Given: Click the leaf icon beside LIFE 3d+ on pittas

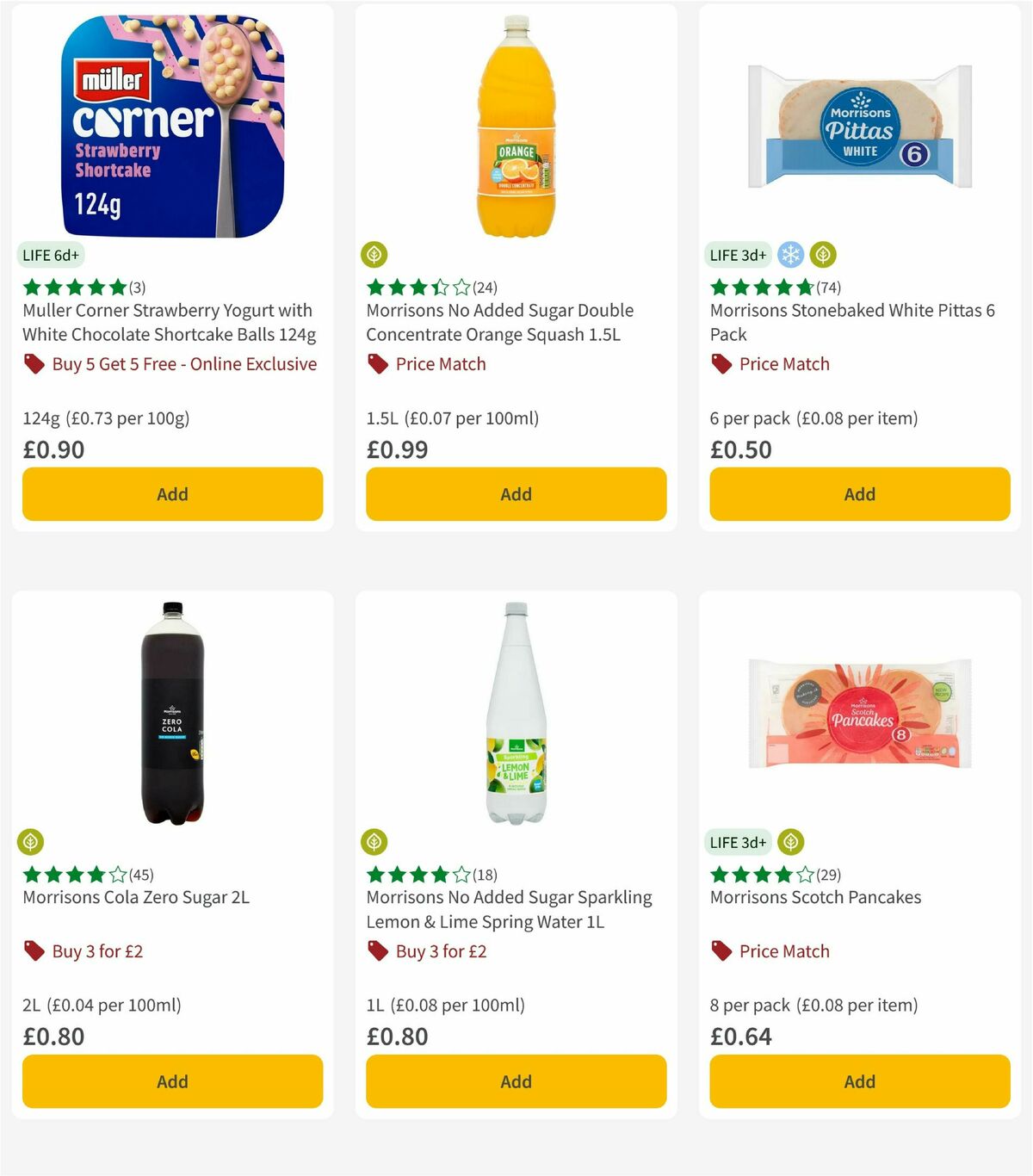Looking at the screenshot, I should pyautogui.click(x=825, y=255).
